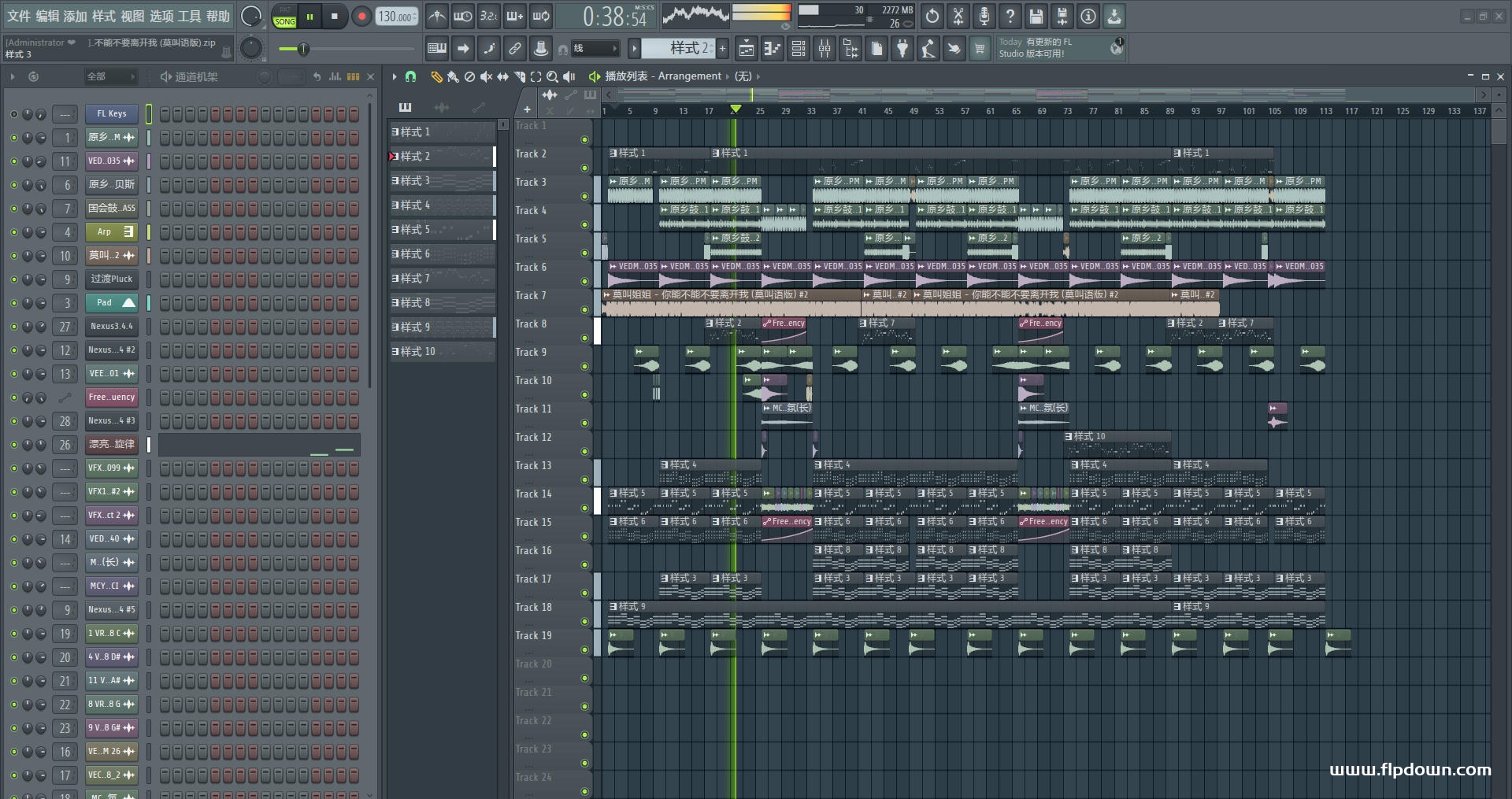
Task: Click the FL Keys channel button
Action: click(x=111, y=114)
